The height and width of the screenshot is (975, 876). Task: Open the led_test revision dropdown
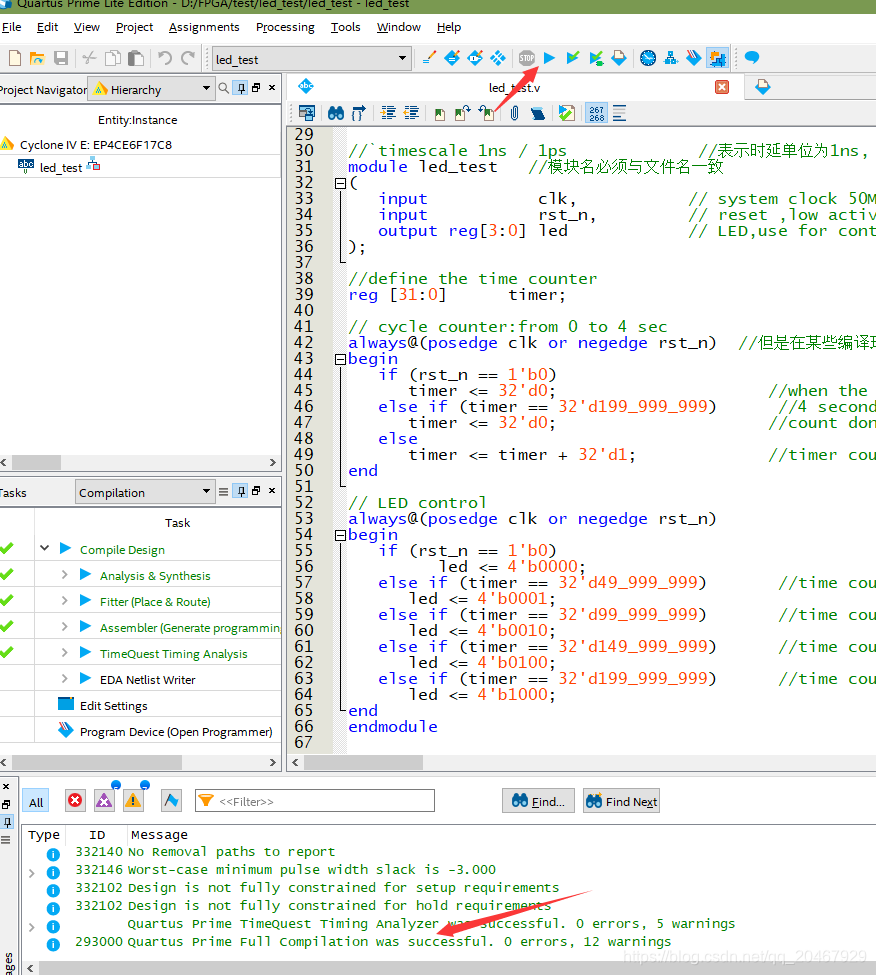pos(402,58)
